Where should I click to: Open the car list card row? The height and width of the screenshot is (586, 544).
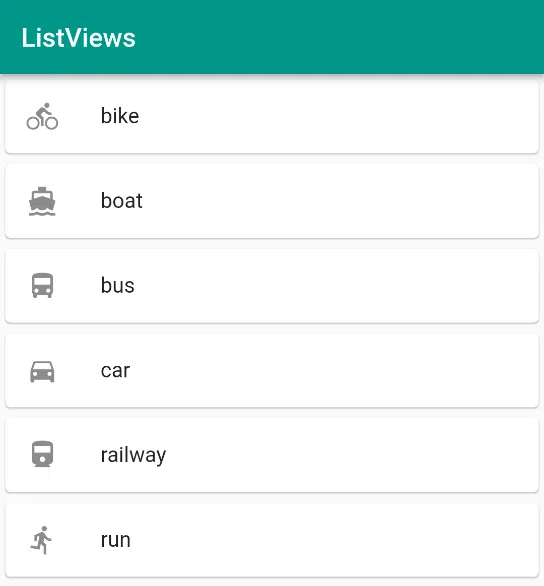pyautogui.click(x=272, y=371)
